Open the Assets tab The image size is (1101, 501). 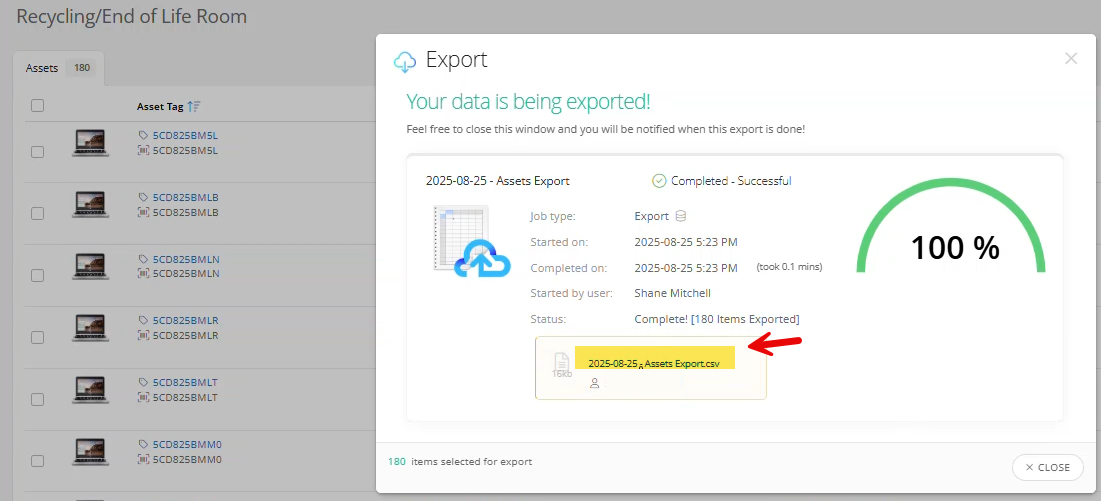[x=42, y=68]
